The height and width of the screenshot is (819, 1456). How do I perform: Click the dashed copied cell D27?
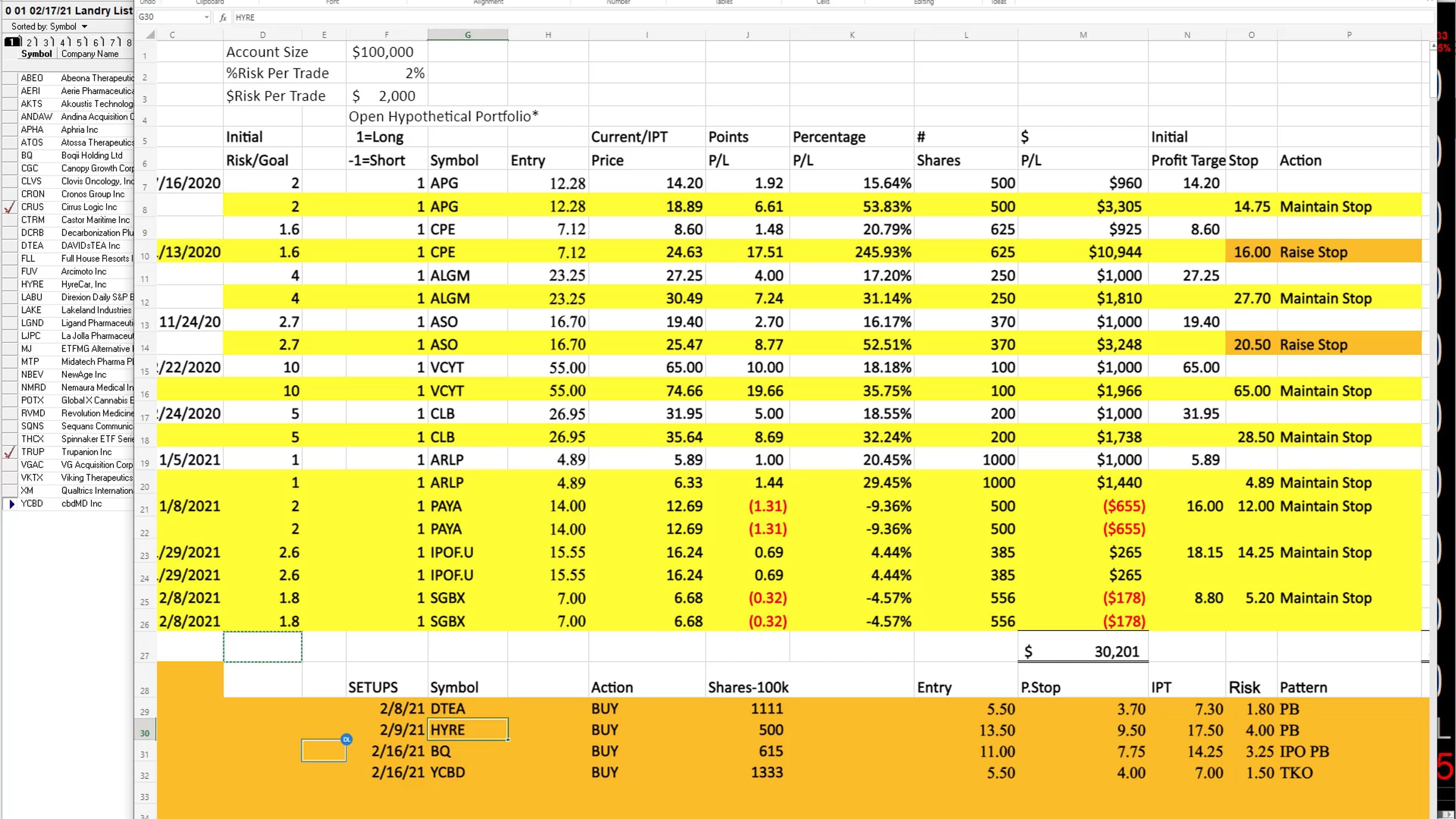(263, 647)
